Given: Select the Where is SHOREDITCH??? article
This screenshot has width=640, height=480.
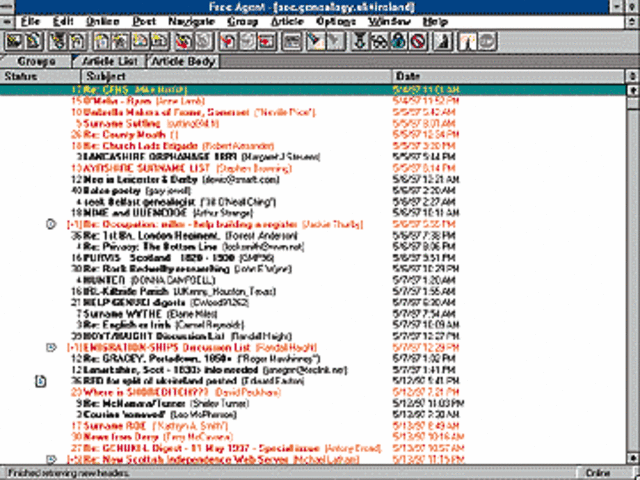Looking at the screenshot, I should point(313,393).
